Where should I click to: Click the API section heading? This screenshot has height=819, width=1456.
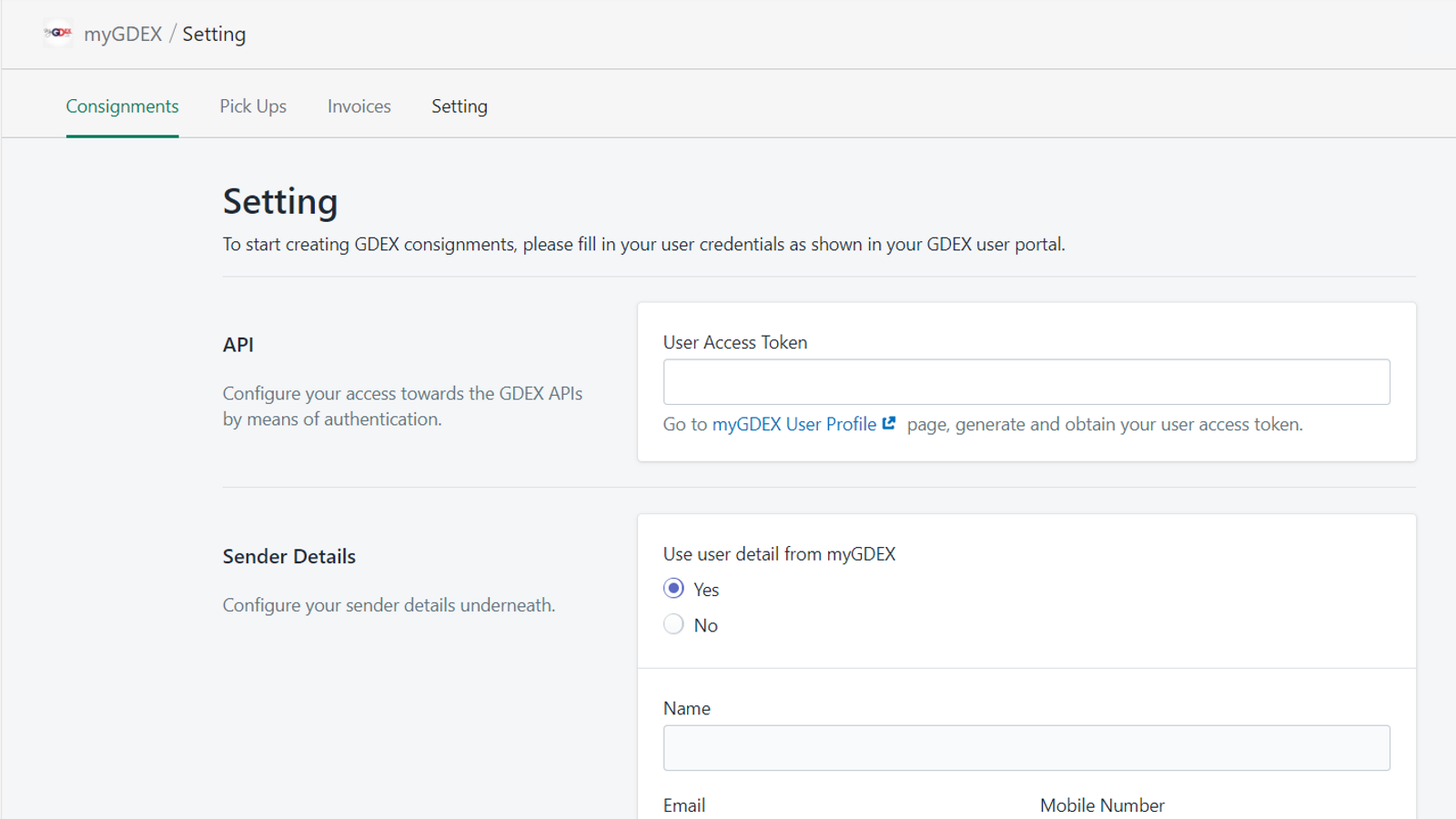238,345
